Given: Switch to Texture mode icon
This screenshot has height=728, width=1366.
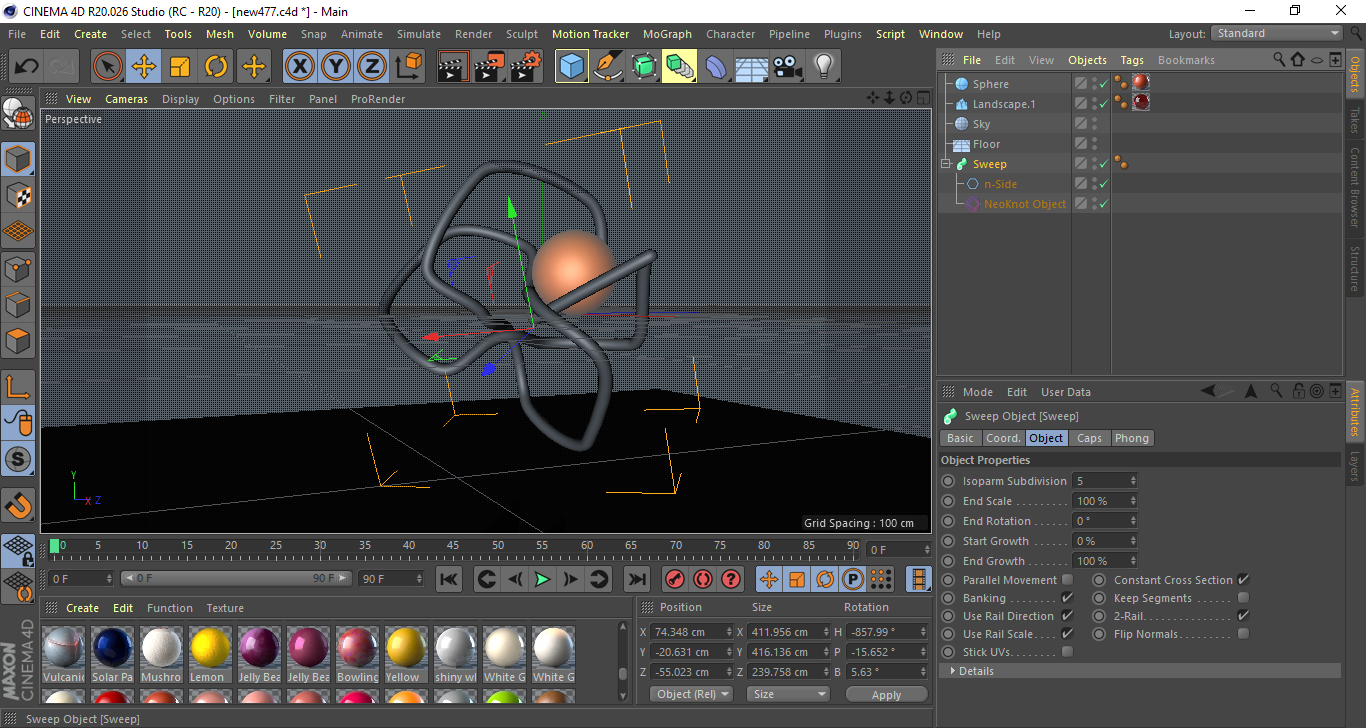Looking at the screenshot, I should (19, 195).
